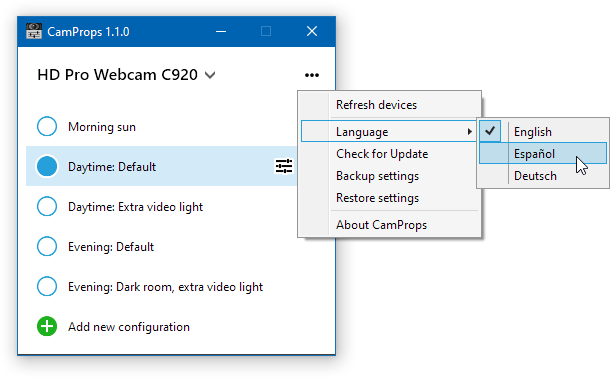This screenshot has height=378, width=610.
Task: Click the Daytime: Extra video light label
Action: click(x=135, y=207)
